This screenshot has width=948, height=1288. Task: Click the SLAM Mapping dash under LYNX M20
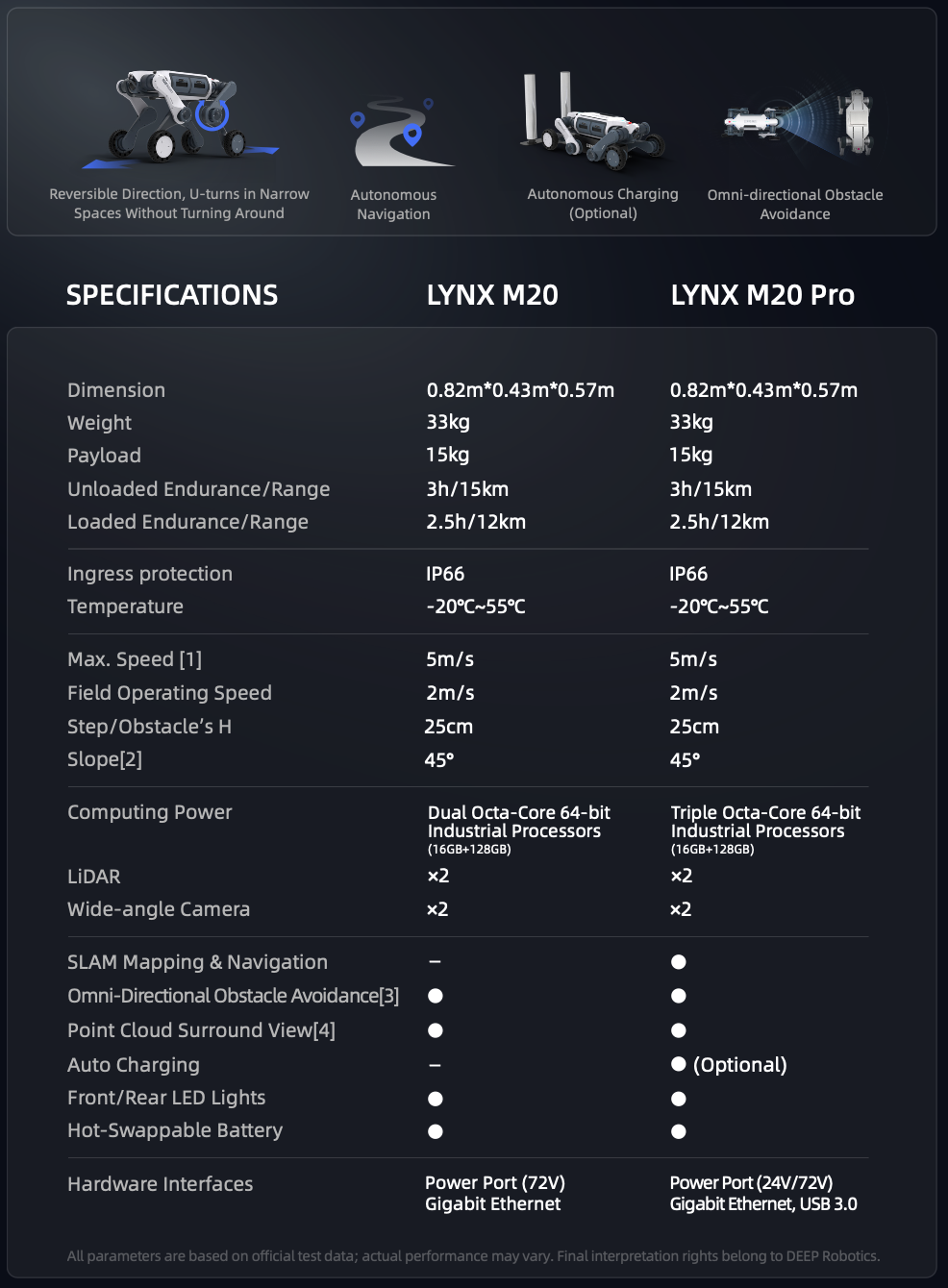tap(436, 962)
